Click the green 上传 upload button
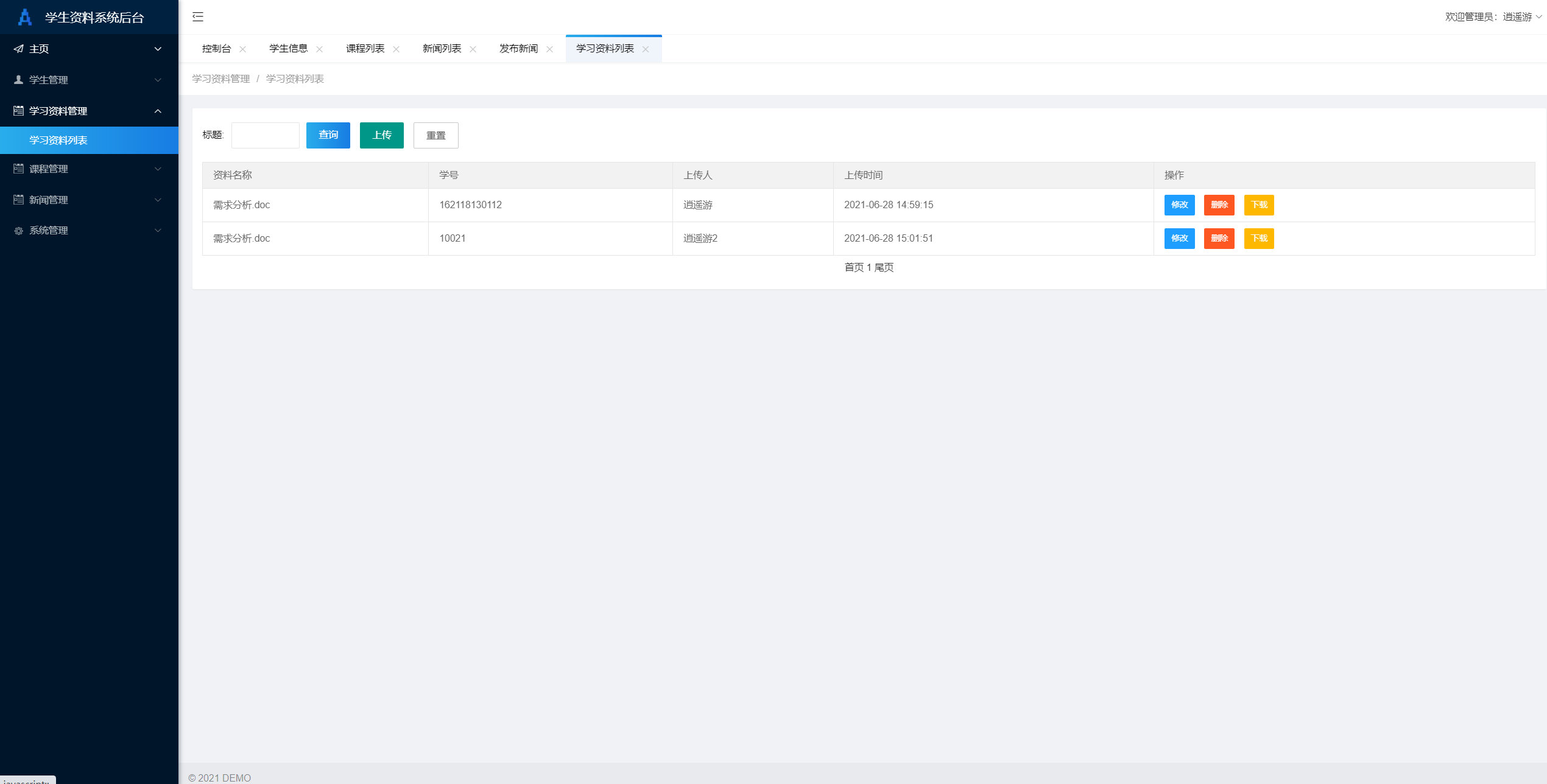Screen dimensions: 1547x784 point(382,135)
